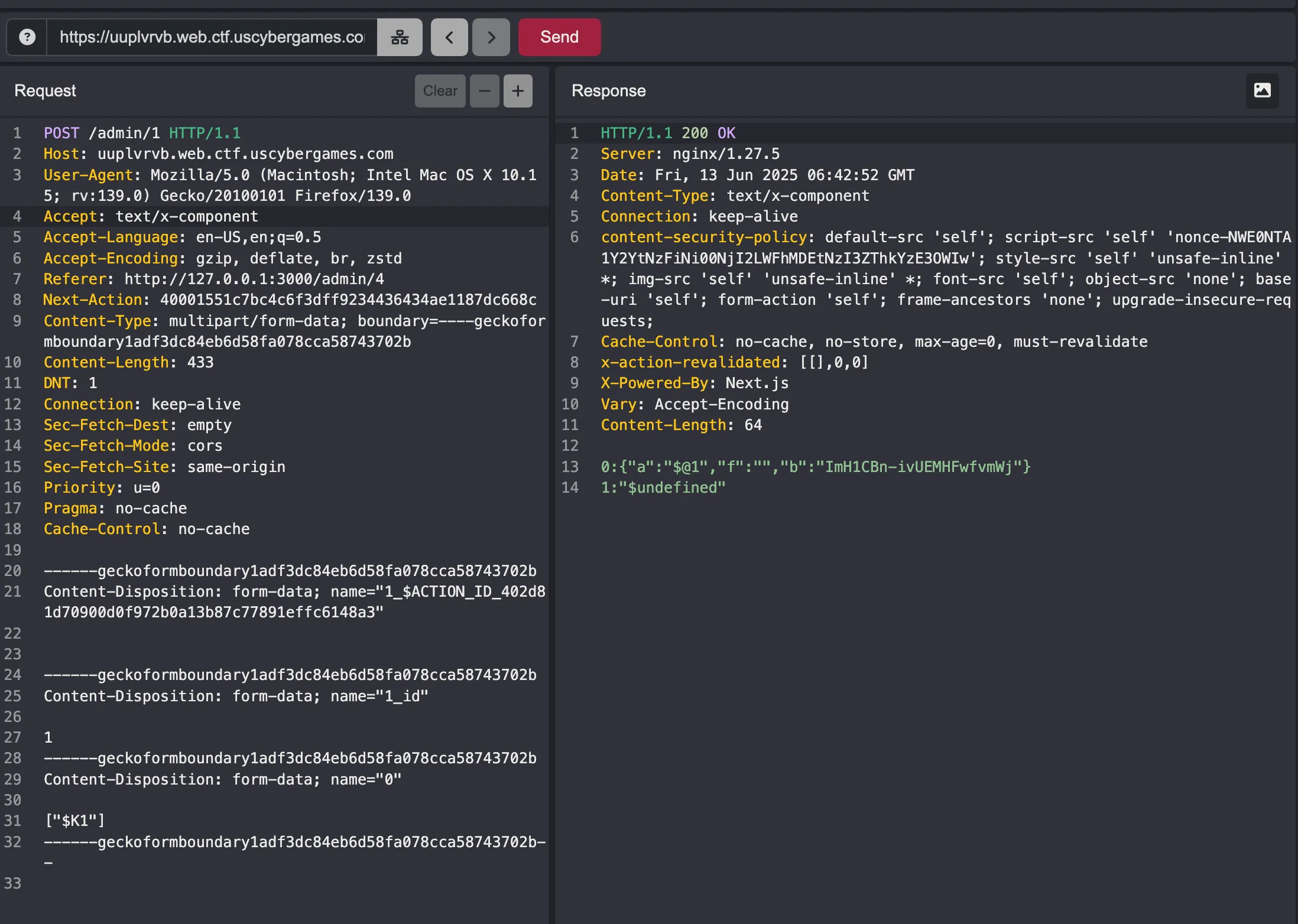Place cursor on POST /admin/1 request line

click(142, 133)
